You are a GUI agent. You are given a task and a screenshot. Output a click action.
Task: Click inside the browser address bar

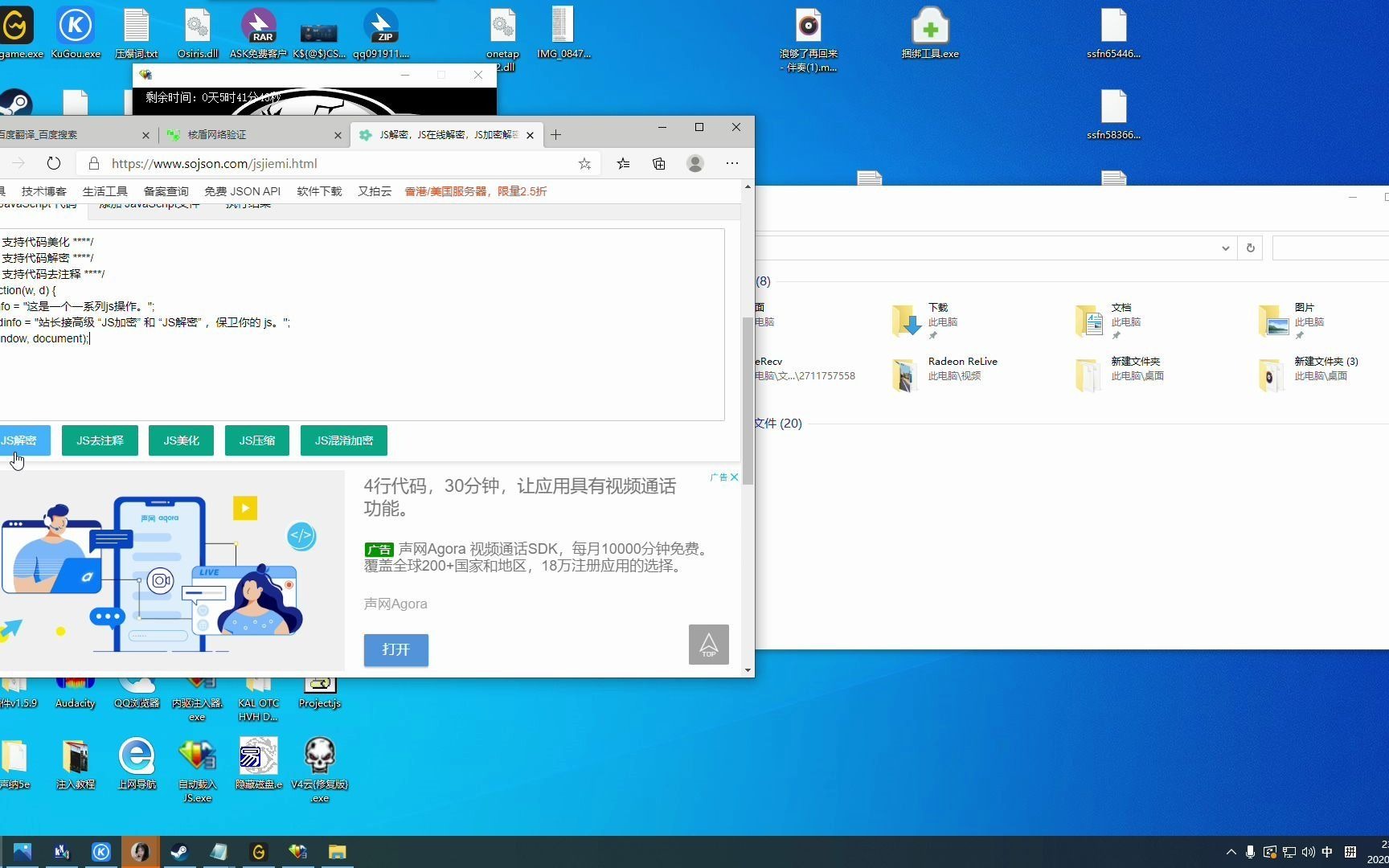tap(322, 163)
